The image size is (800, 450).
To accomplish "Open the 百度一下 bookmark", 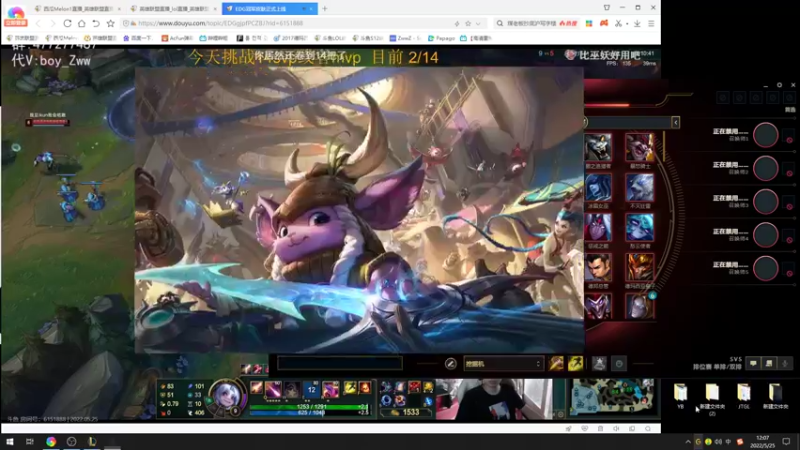I will click(139, 38).
